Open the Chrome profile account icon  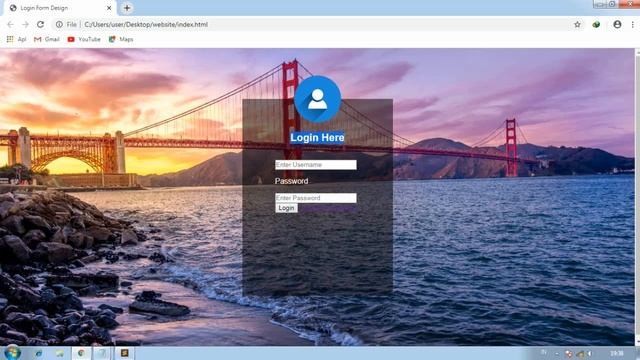point(617,24)
